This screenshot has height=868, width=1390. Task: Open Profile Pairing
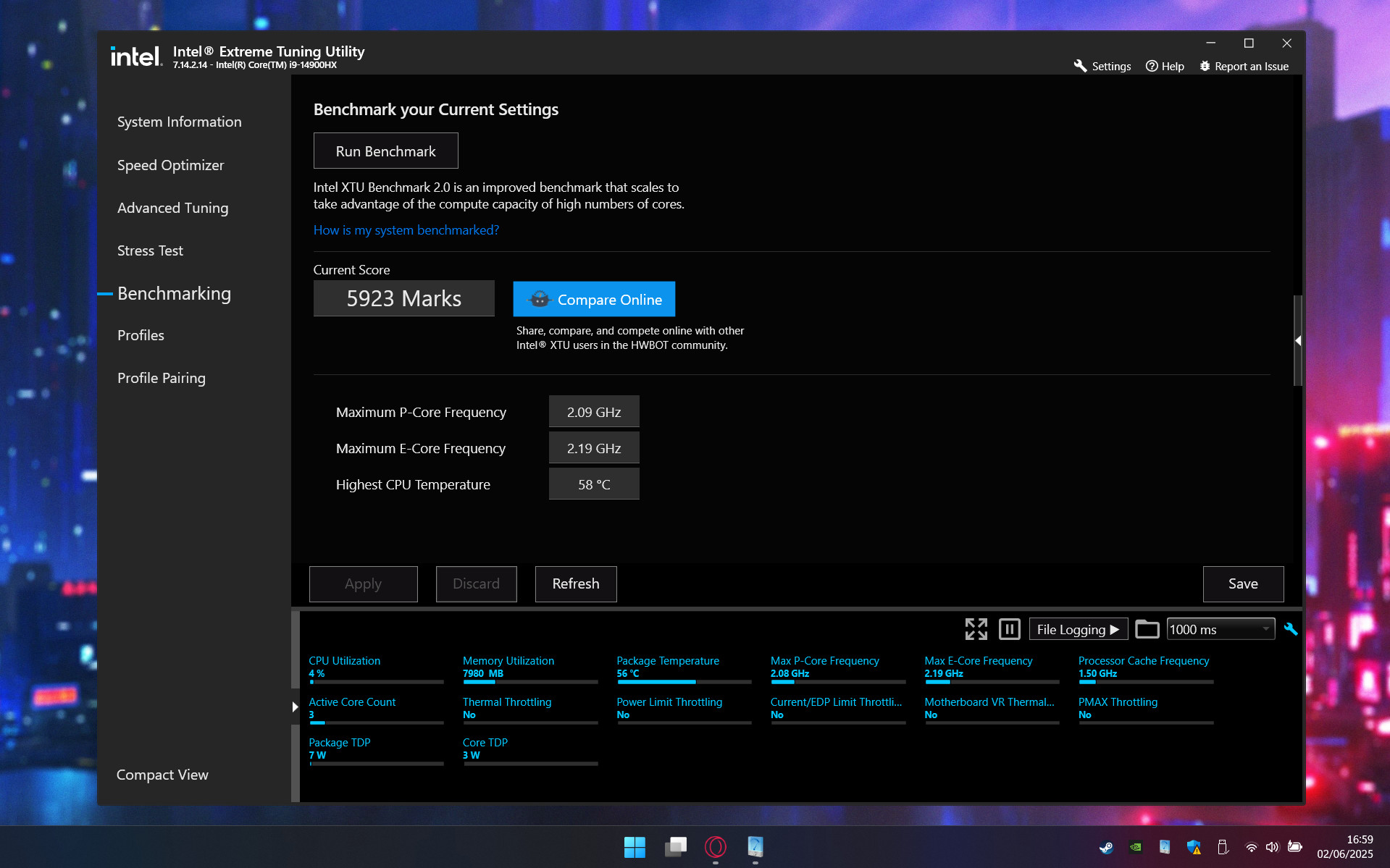click(161, 378)
